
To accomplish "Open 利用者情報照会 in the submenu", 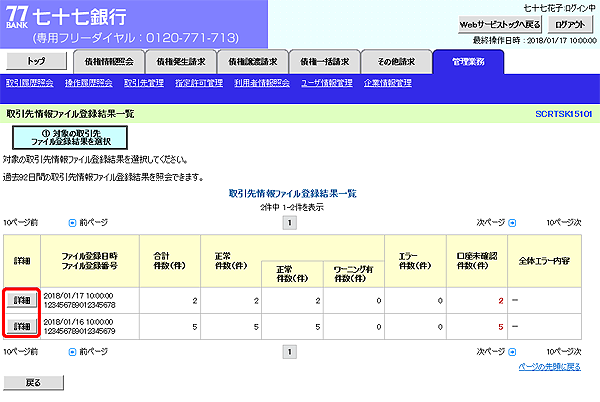I will [x=260, y=83].
